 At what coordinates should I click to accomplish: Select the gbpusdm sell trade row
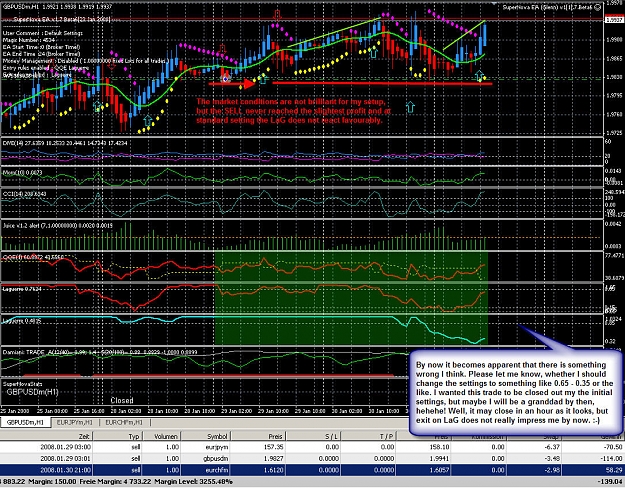click(312, 458)
